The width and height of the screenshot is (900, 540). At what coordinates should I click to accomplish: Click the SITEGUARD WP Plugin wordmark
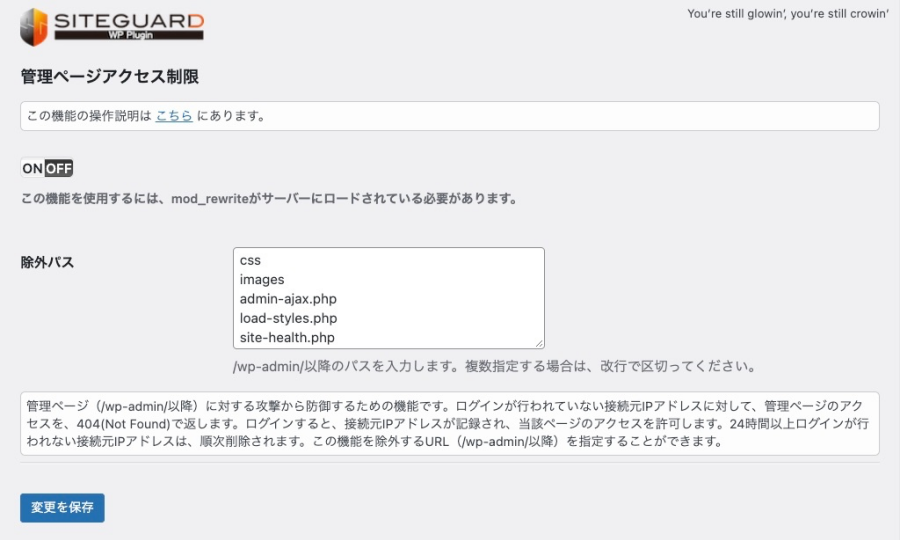pos(129,27)
